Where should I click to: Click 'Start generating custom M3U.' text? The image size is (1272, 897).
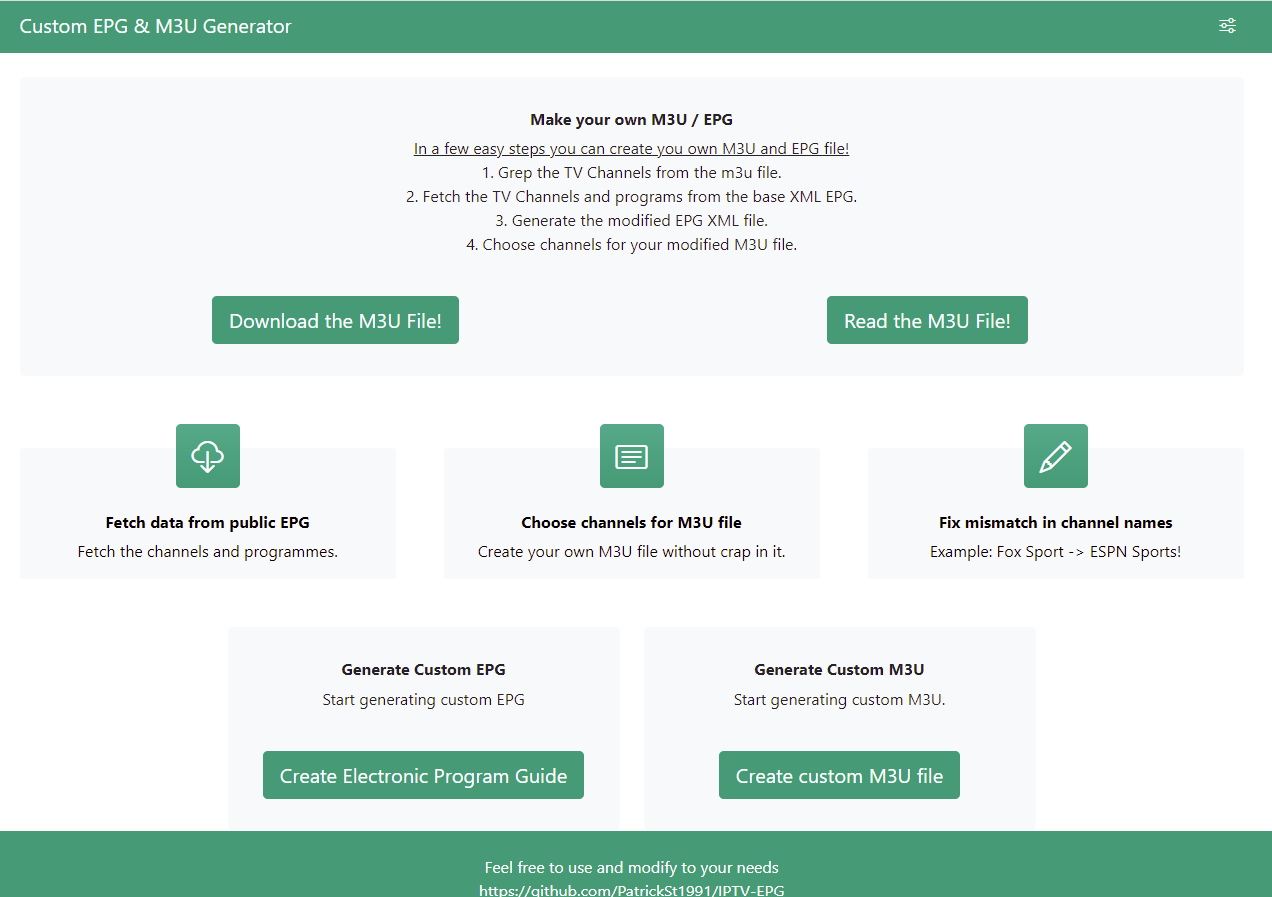839,699
